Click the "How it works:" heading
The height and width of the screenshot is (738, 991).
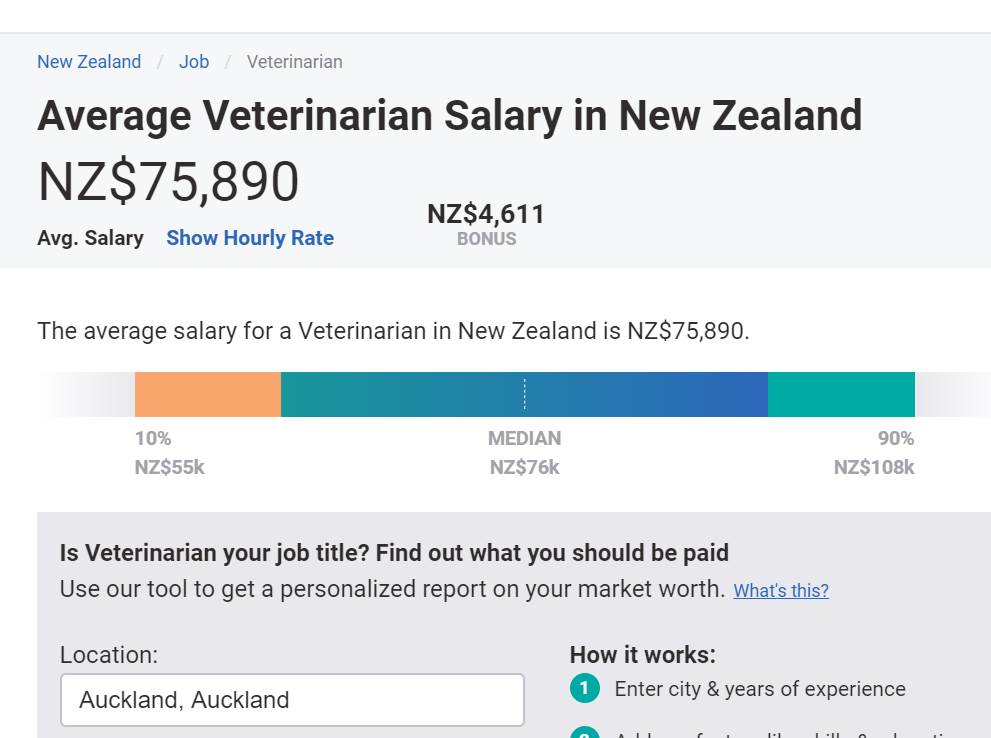pos(643,655)
